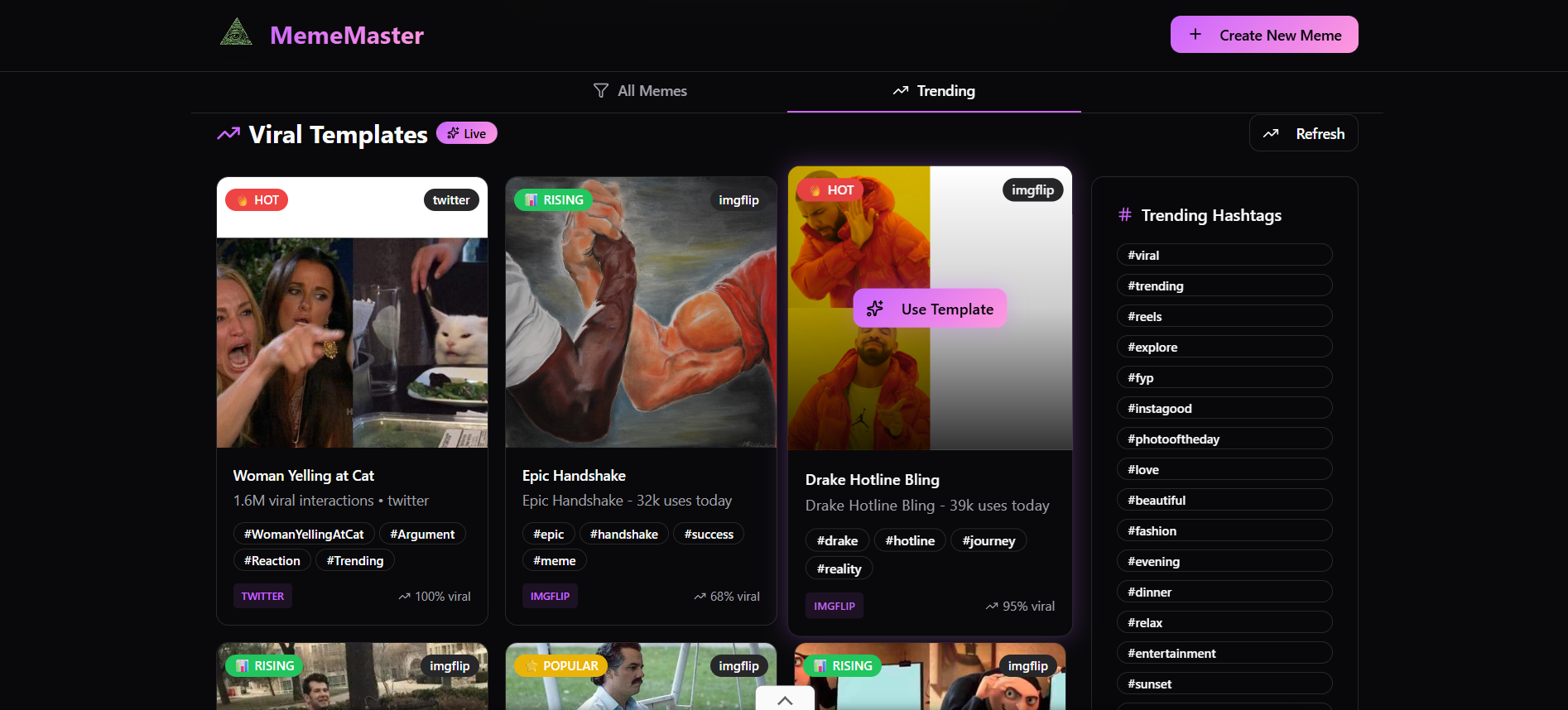This screenshot has width=1568, height=710.
Task: Click Use Template on Drake Hotline Bling
Action: pyautogui.click(x=930, y=309)
